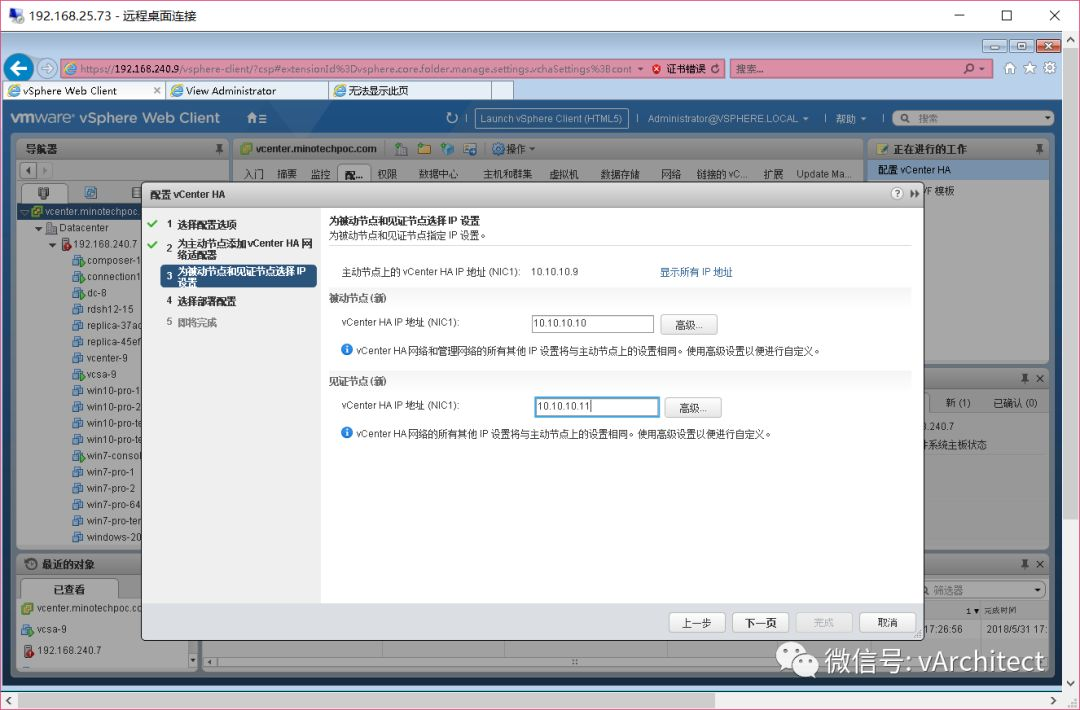Image resolution: width=1080 pixels, height=710 pixels.
Task: Click the fourth toolbar icon before the actions gear
Action: (x=470, y=149)
